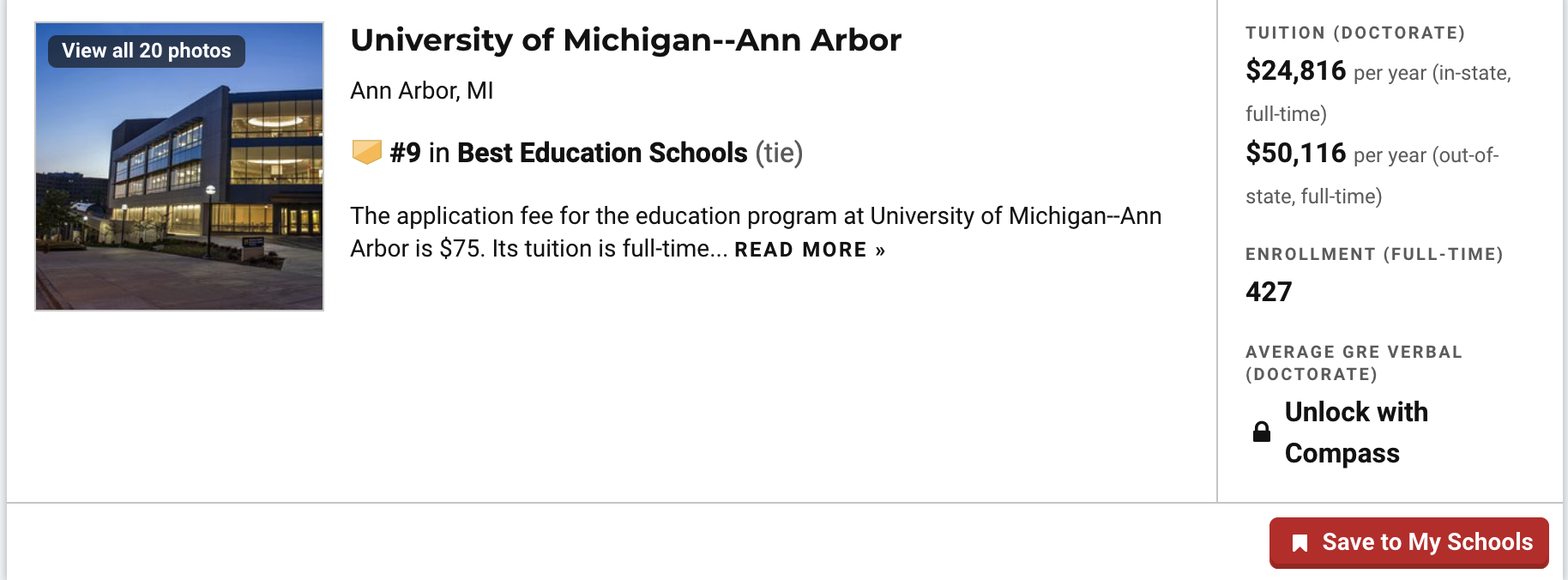This screenshot has height=580, width=1568.
Task: Expand the READ MORE link
Action: [x=810, y=250]
